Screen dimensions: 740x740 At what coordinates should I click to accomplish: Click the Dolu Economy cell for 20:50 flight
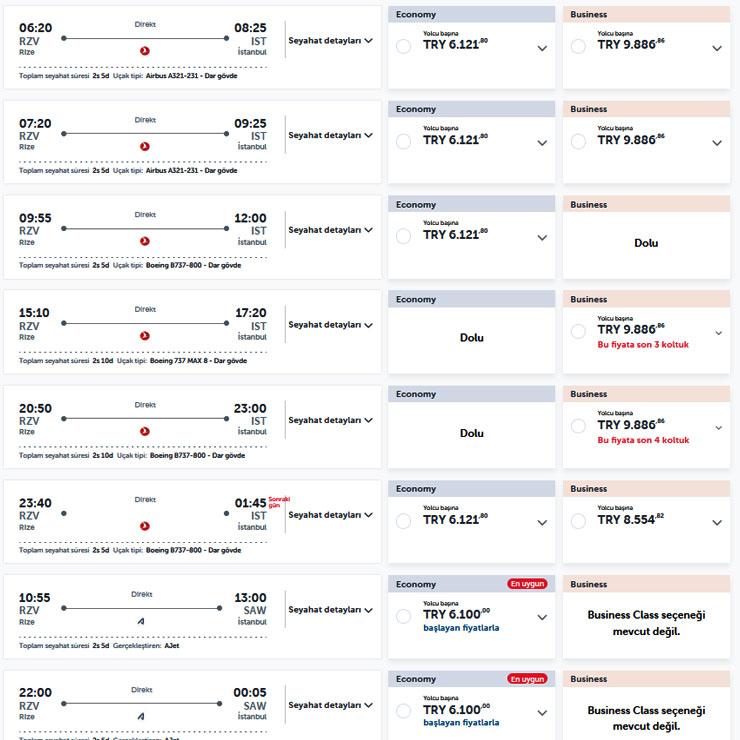(x=471, y=433)
